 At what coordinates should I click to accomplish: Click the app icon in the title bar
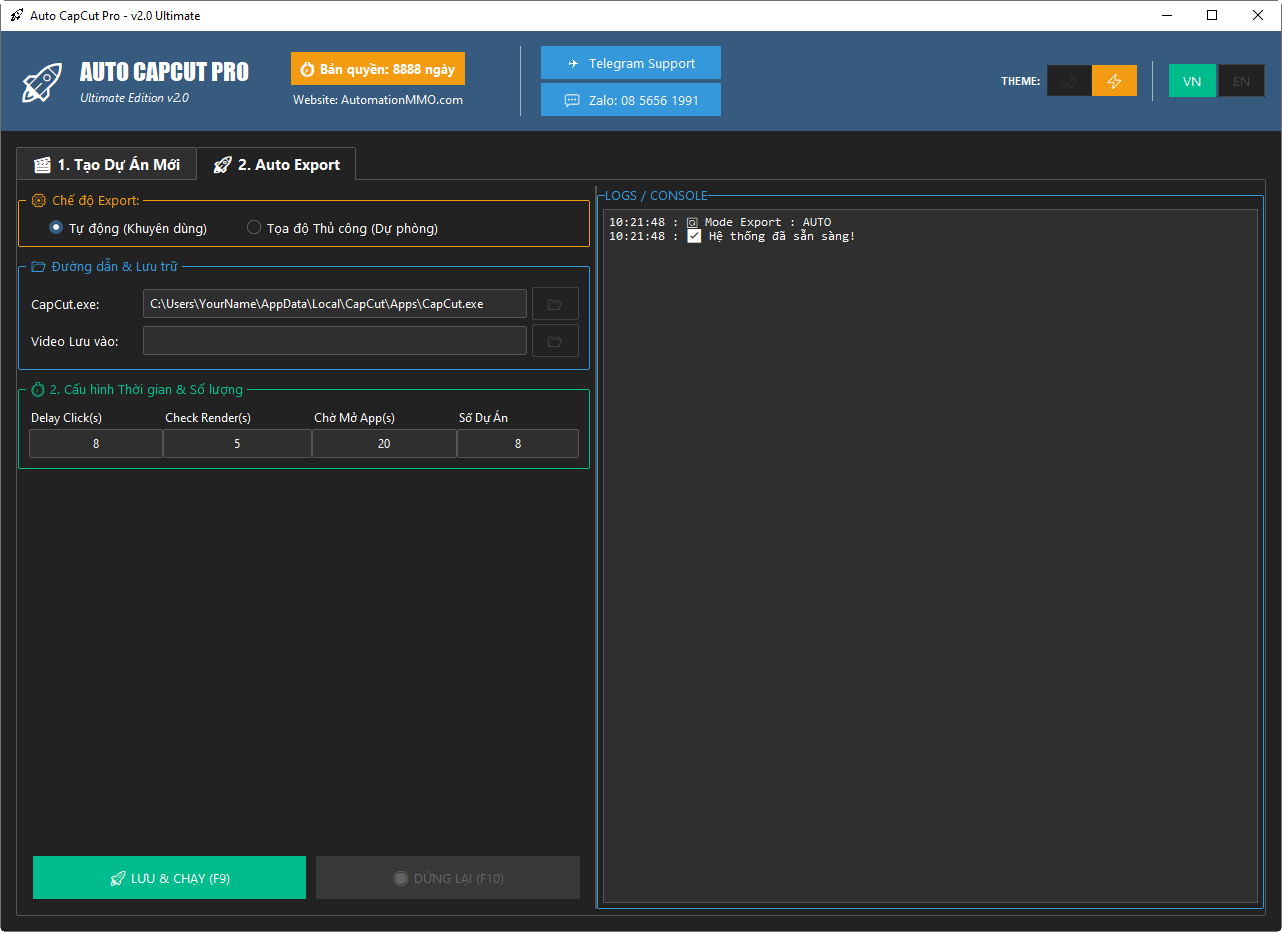tap(17, 15)
